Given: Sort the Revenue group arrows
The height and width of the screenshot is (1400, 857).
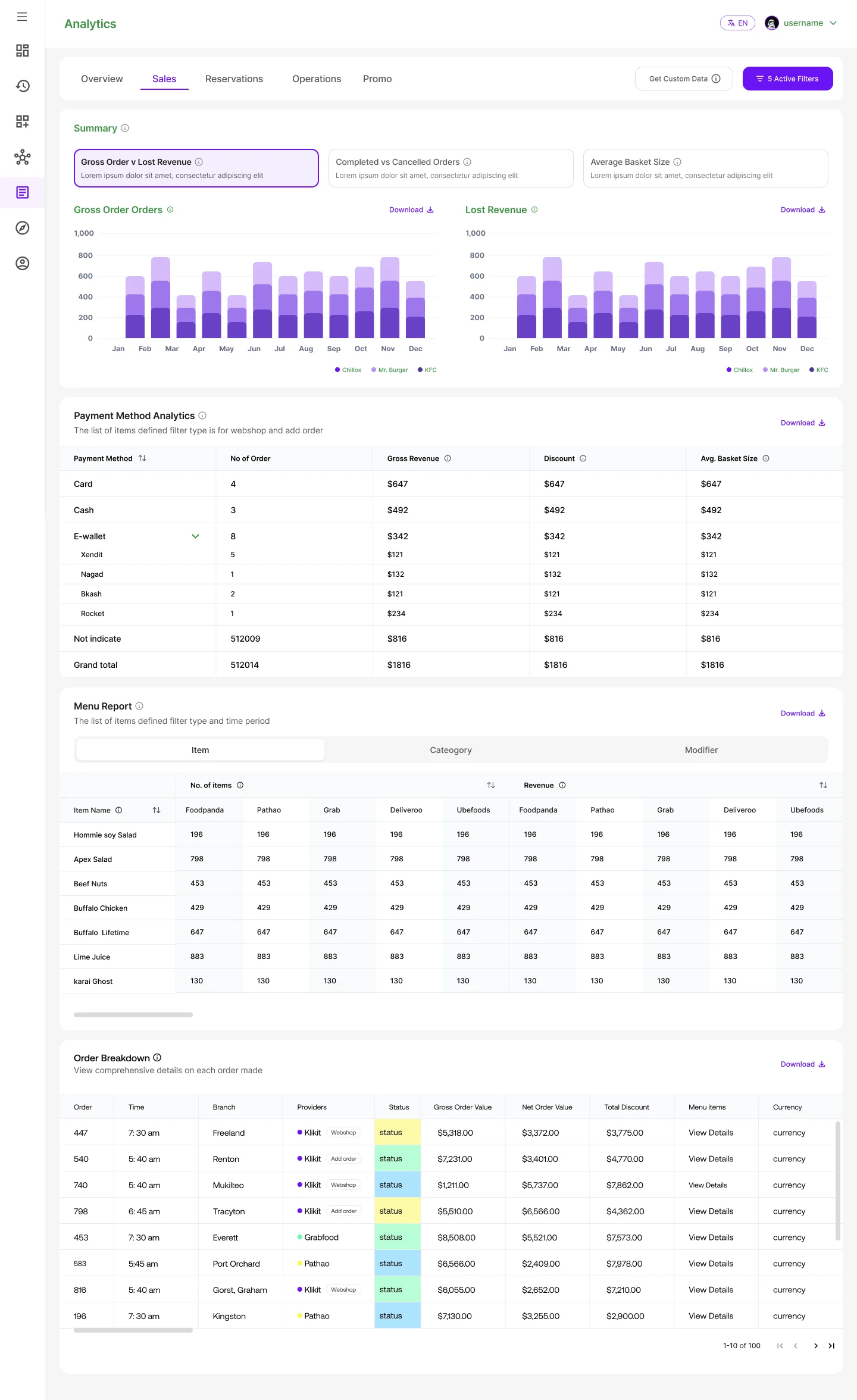Looking at the screenshot, I should (823, 785).
